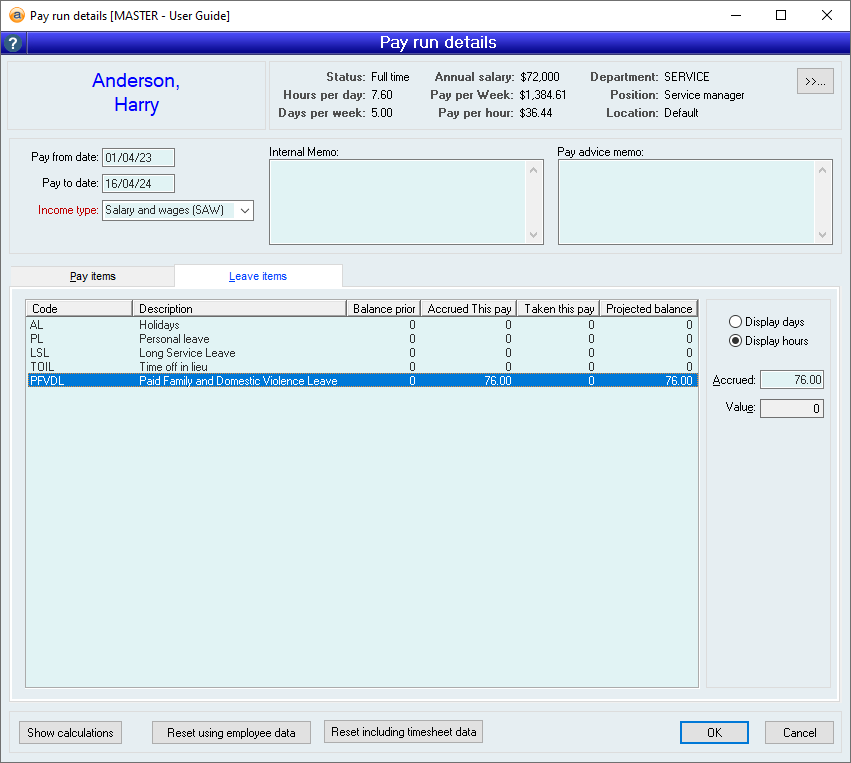Click the blue help question mark icon
The width and height of the screenshot is (851, 763).
click(13, 43)
